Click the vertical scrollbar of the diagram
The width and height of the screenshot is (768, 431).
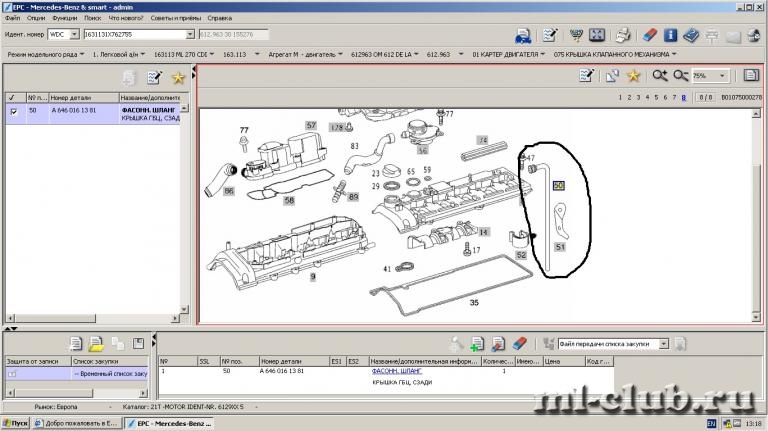[x=756, y=216]
